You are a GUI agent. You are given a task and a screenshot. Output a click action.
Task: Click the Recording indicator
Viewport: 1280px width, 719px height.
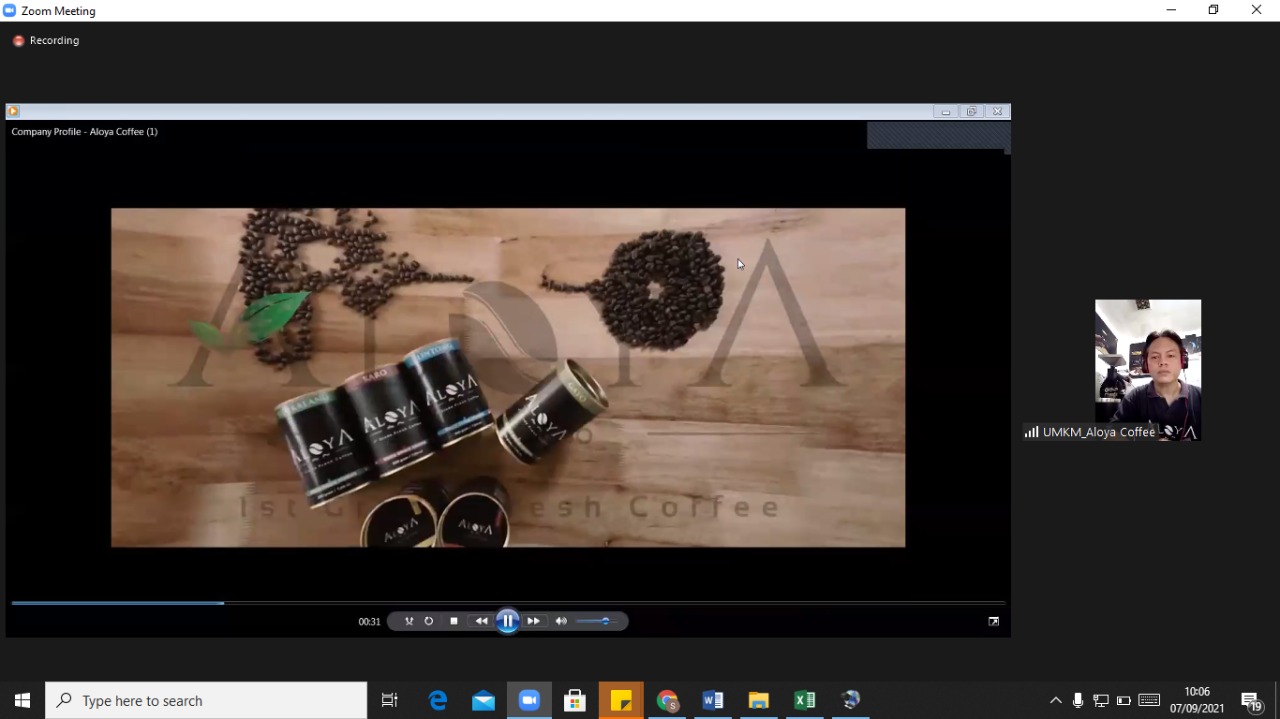point(46,41)
